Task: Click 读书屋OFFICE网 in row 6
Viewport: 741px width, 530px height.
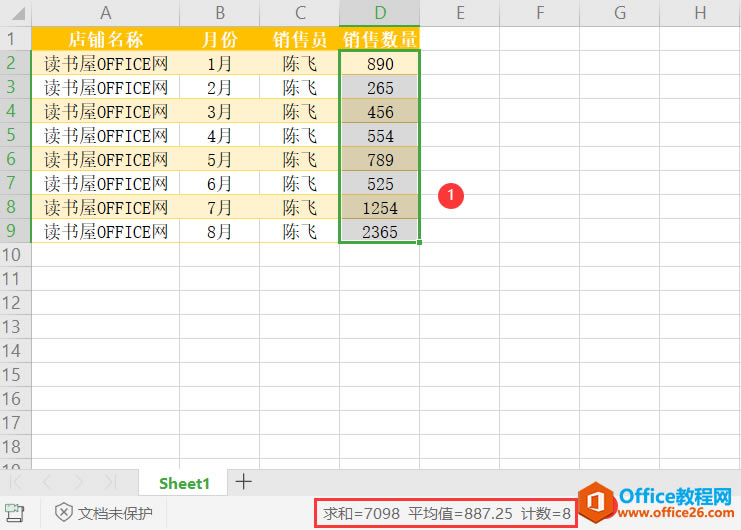Action: click(x=105, y=160)
